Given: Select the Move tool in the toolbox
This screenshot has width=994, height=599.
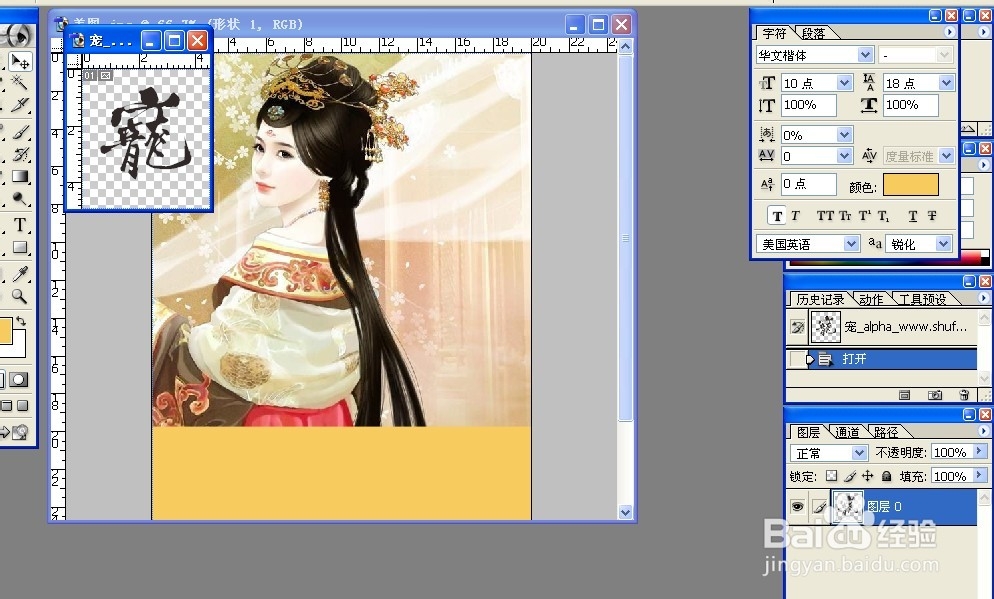Looking at the screenshot, I should (20, 61).
